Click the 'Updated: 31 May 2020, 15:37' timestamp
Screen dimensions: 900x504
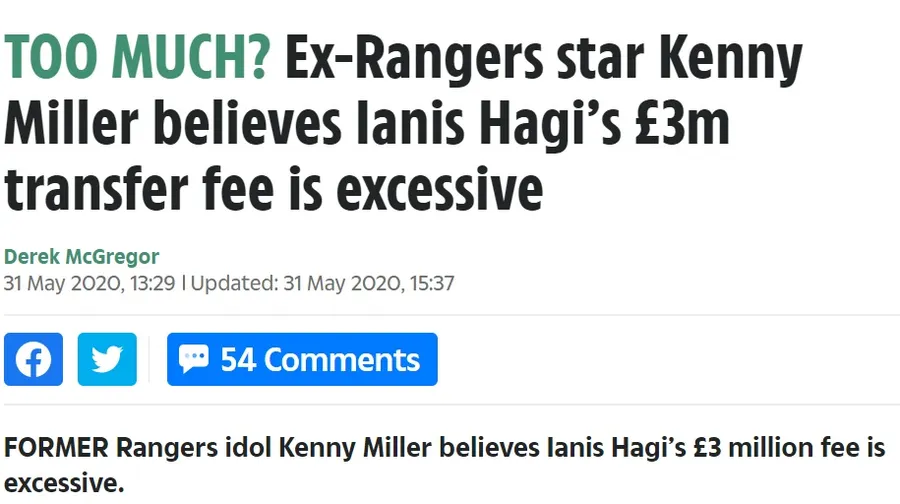[322, 283]
